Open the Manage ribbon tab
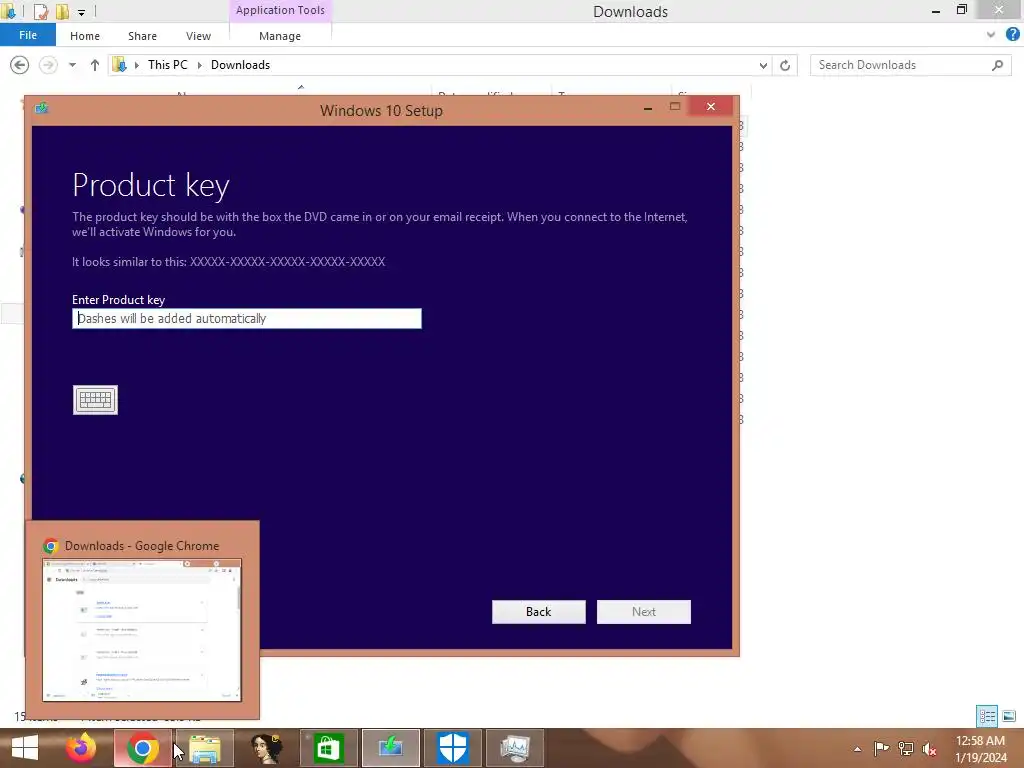 [x=280, y=36]
